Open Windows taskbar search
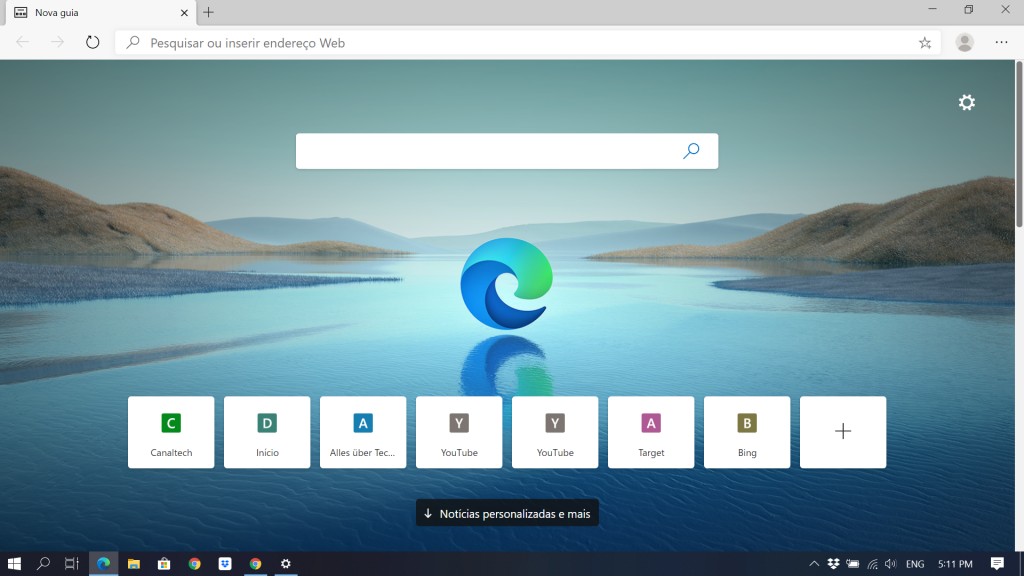The image size is (1024, 576). click(43, 564)
